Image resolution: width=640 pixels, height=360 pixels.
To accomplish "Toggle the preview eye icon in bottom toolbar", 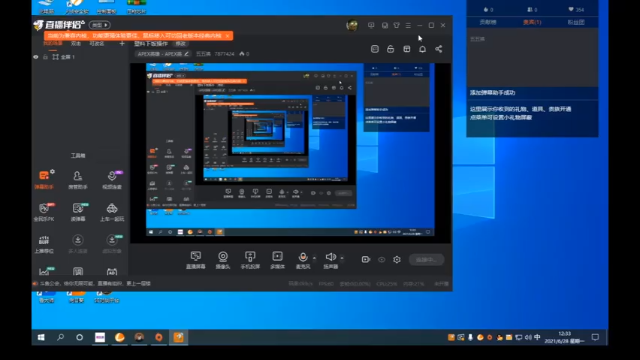I will point(381,260).
